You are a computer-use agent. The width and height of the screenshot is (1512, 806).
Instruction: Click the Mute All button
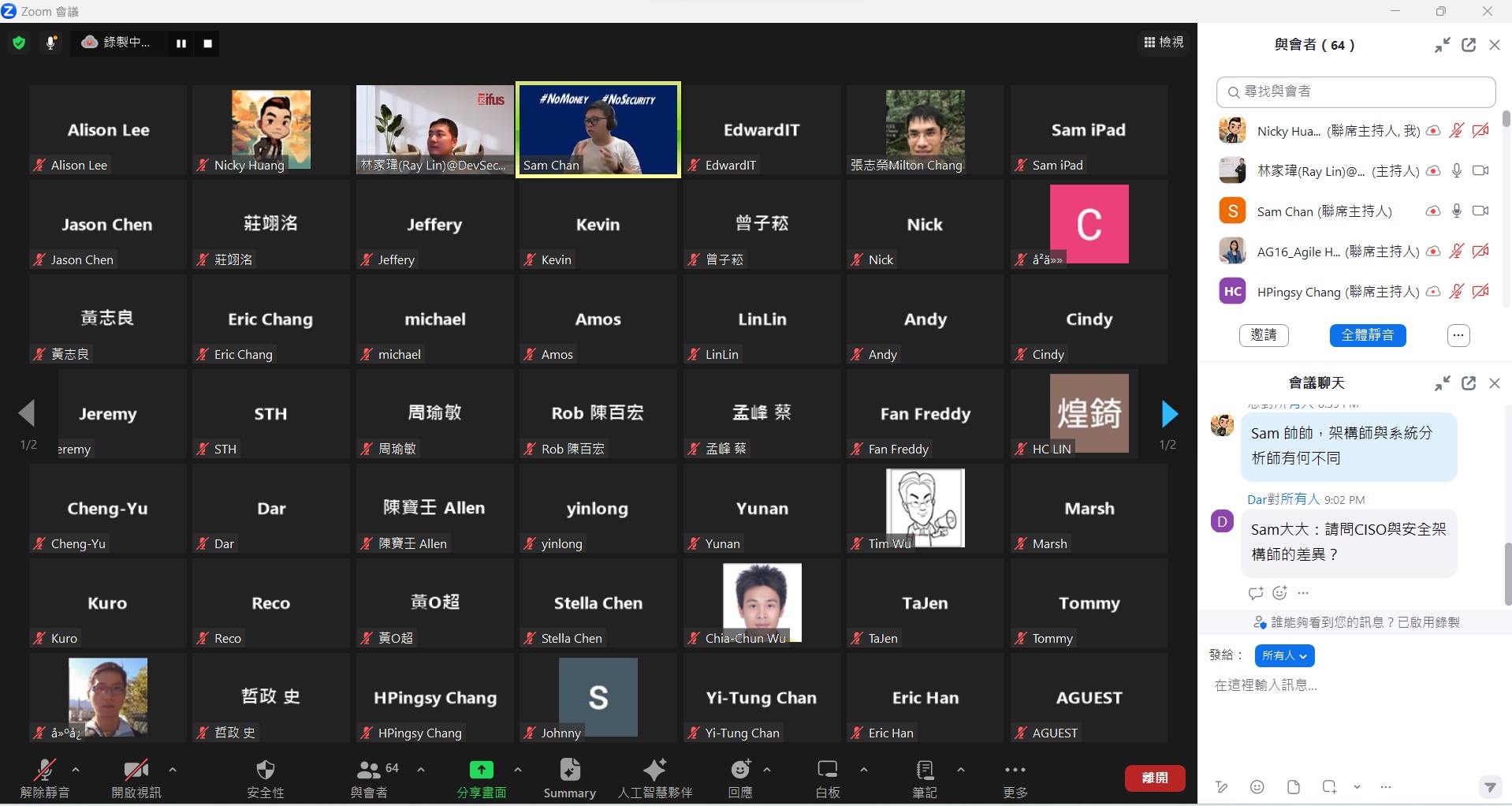[x=1367, y=335]
